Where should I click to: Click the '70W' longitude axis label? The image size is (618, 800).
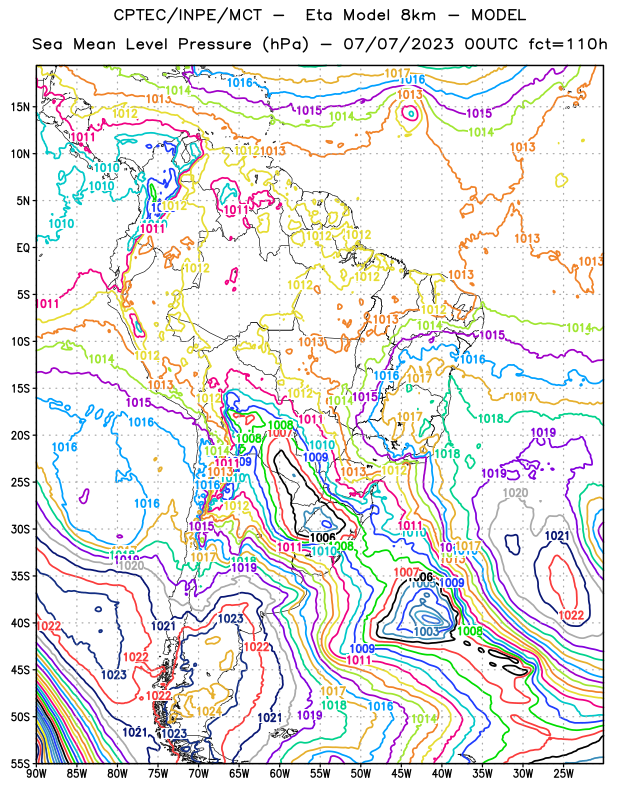pos(199,774)
